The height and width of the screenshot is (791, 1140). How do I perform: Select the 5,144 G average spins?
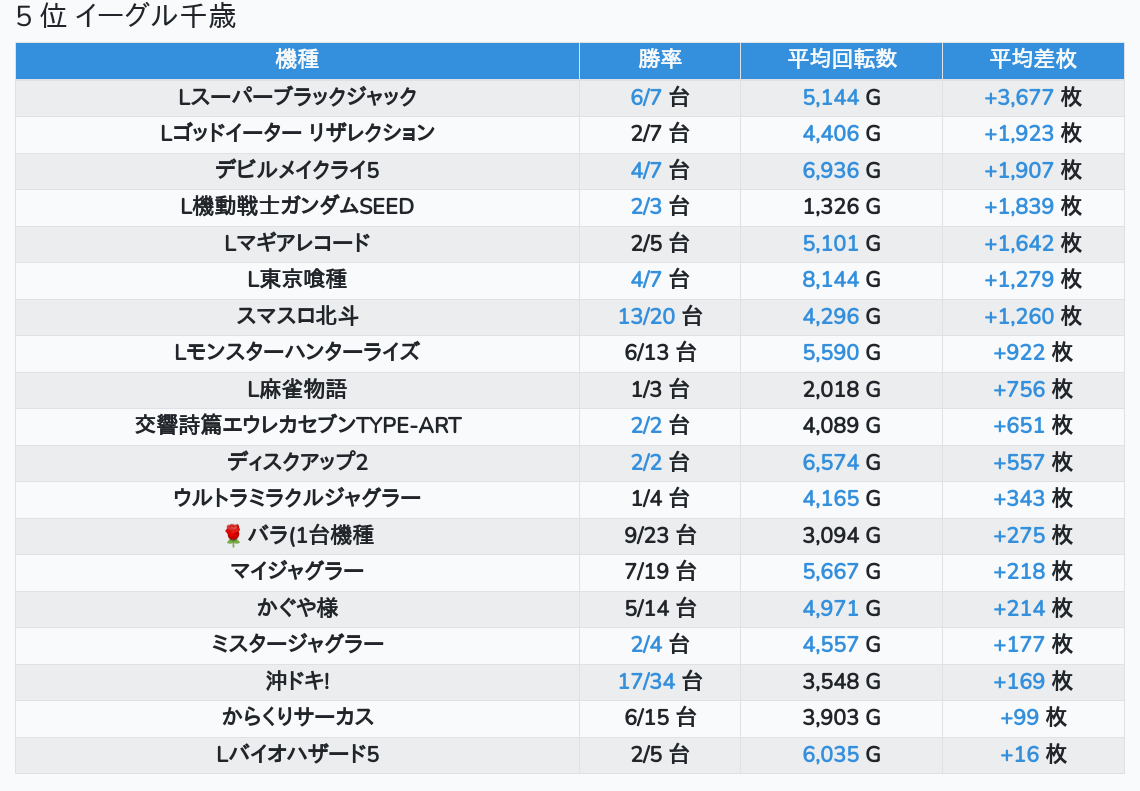[841, 97]
